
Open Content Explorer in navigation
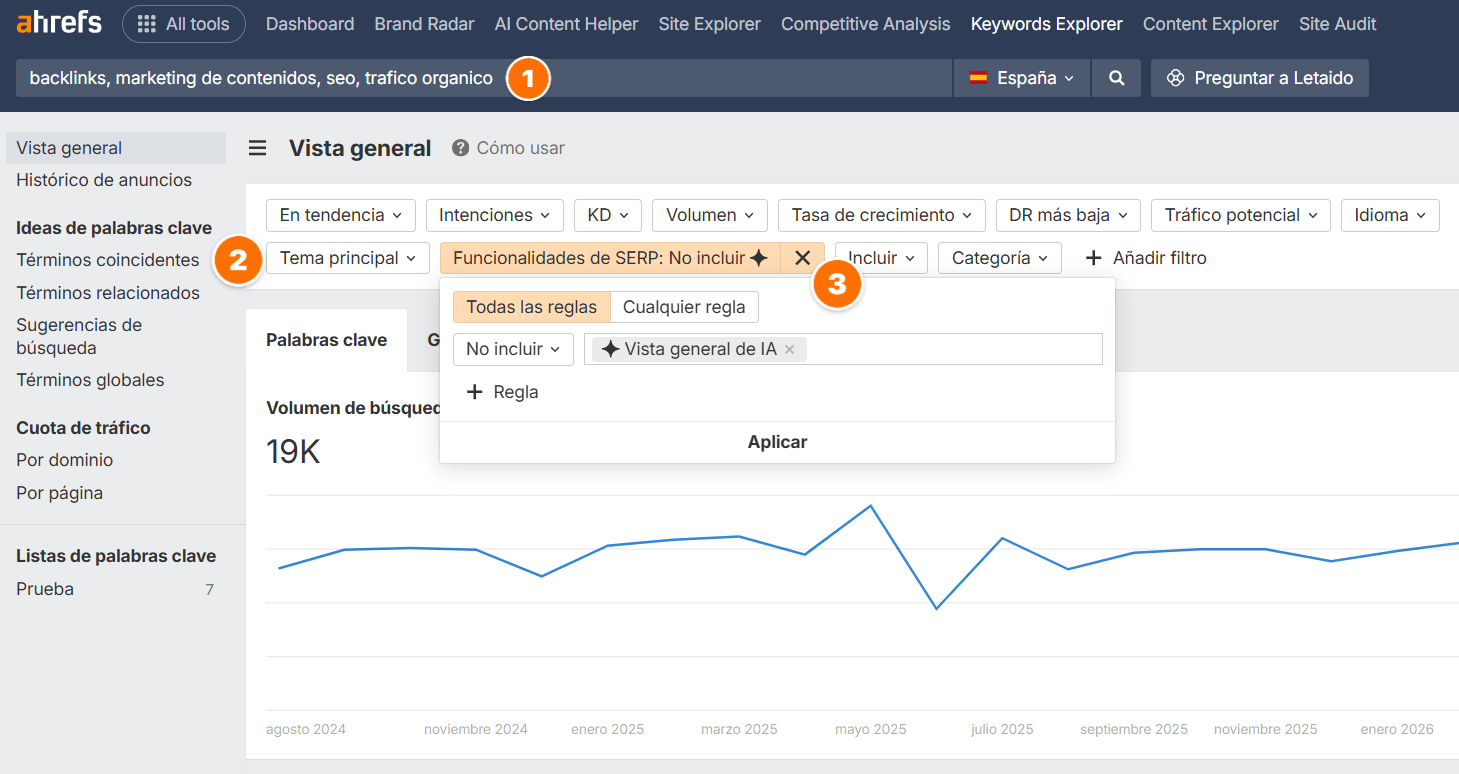point(1210,24)
